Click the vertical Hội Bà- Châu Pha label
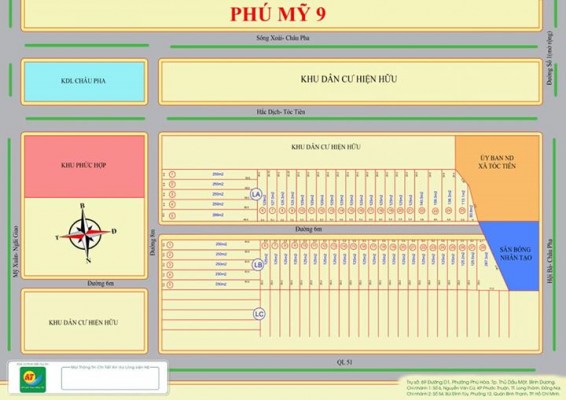Image resolution: width=566 pixels, height=400 pixels. (550, 261)
